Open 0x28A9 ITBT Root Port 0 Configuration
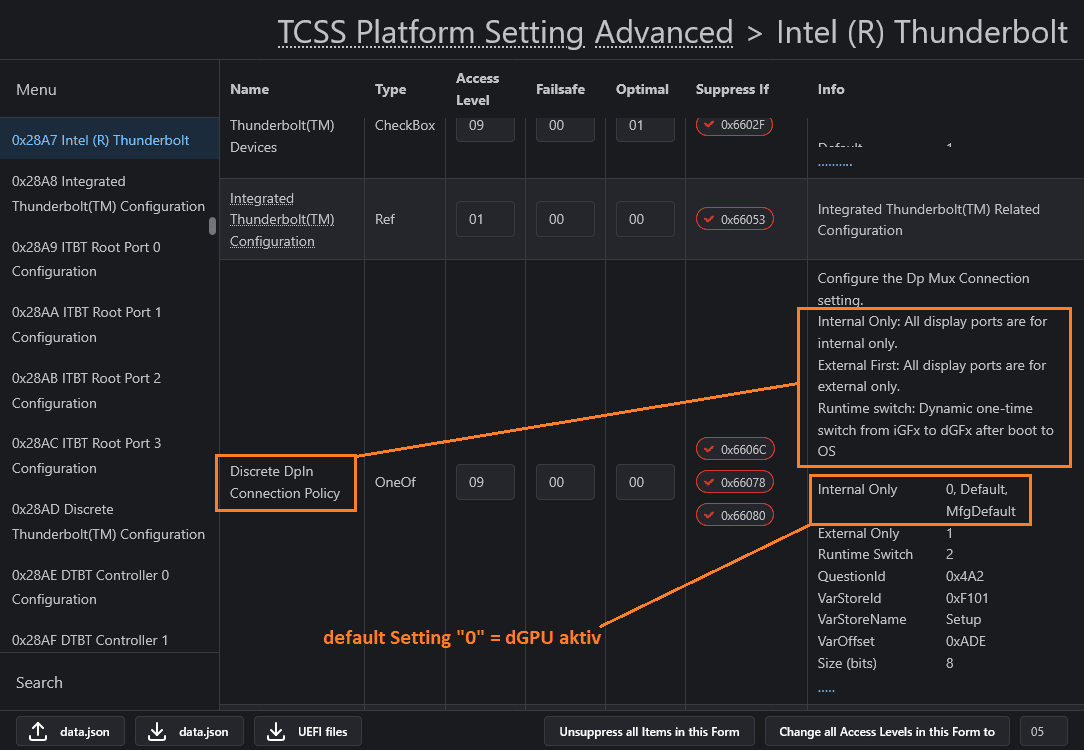 click(86, 259)
